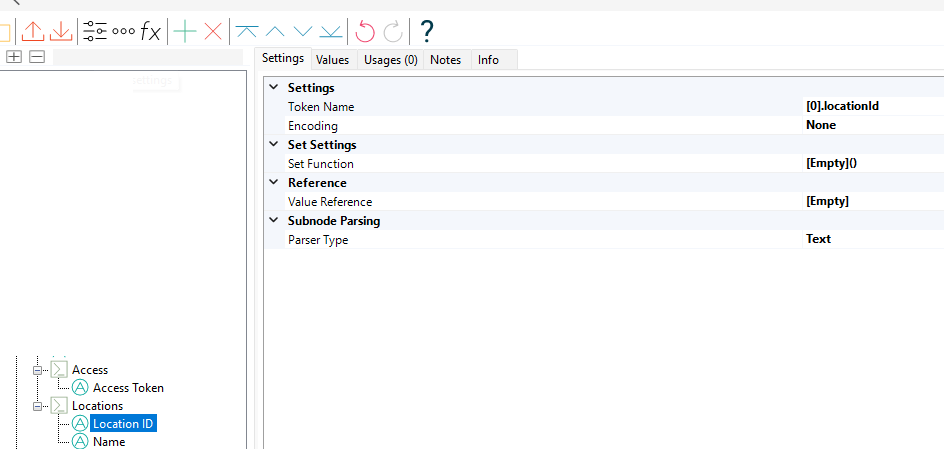
Task: Collapse the Subnode Parsing section
Action: pyautogui.click(x=274, y=221)
